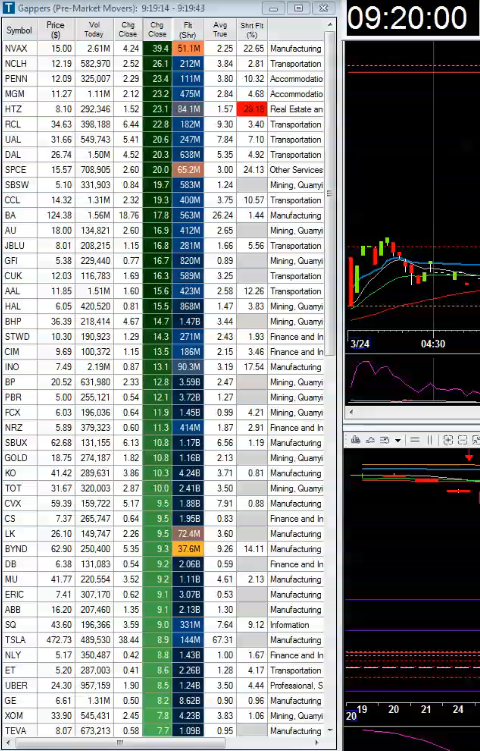This screenshot has height=751, width=480.
Task: Select DAL symbol row
Action: (163, 155)
